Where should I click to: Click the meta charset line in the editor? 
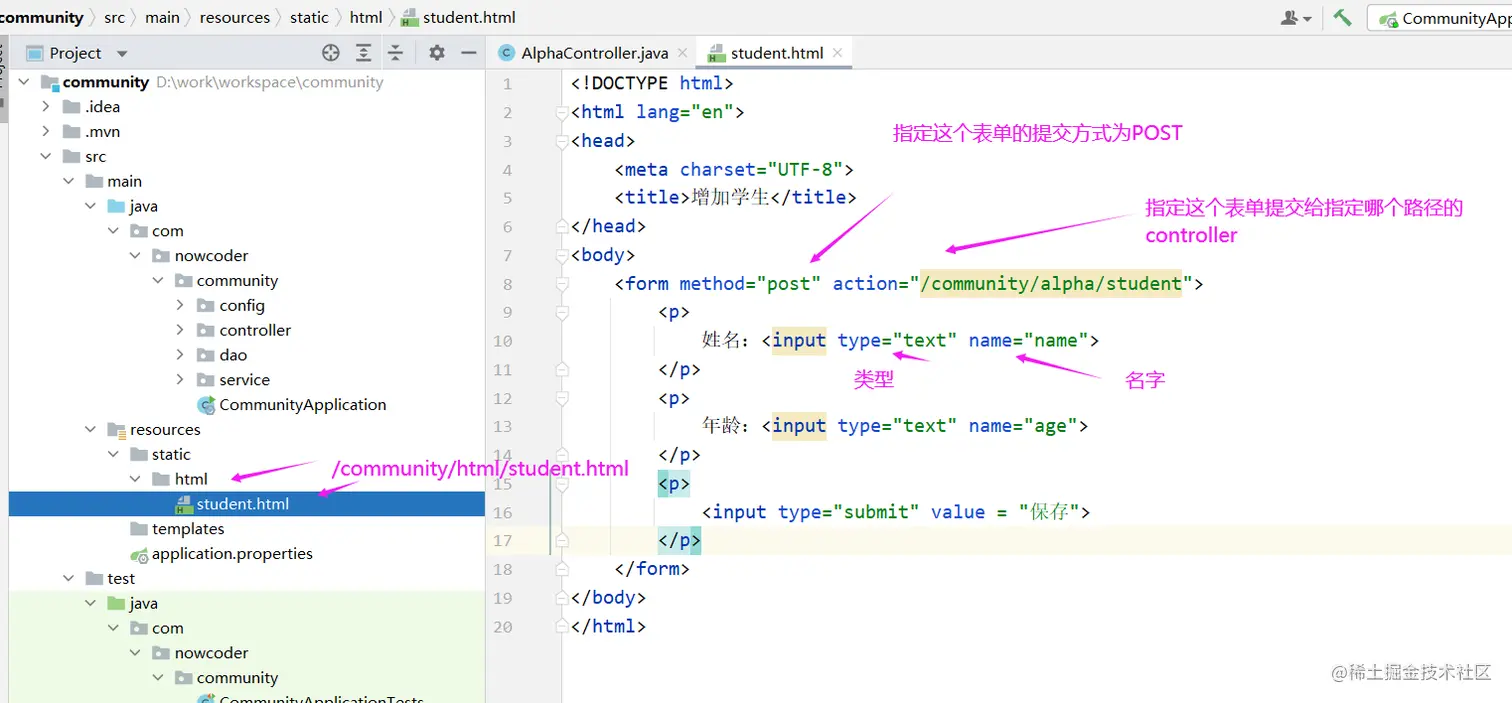point(734,170)
